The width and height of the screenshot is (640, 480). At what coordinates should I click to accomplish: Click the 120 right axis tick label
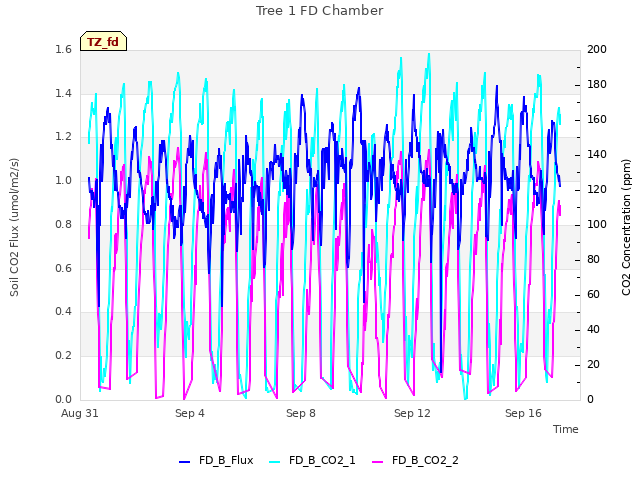click(597, 190)
